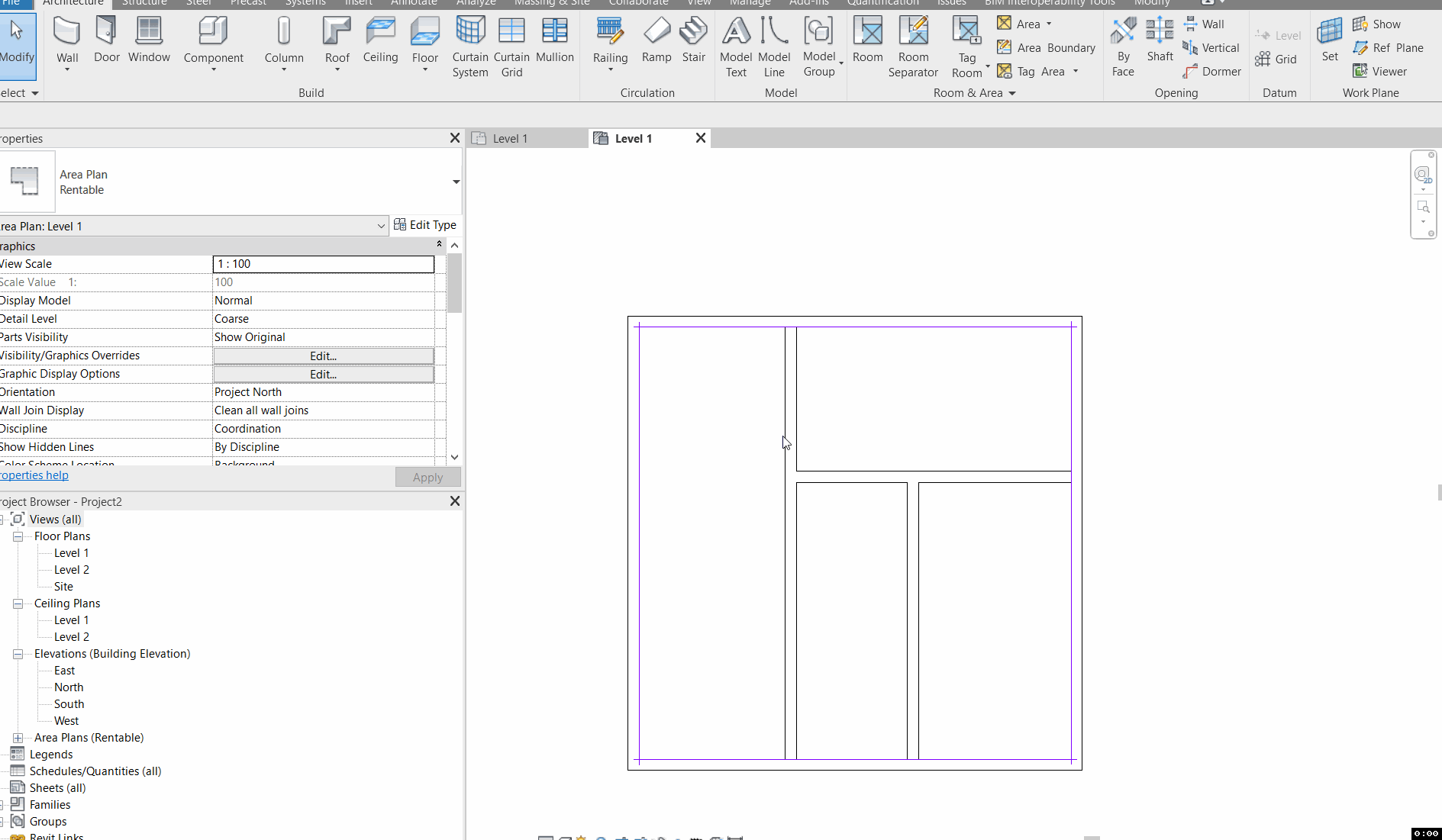Switch to the Annotate ribbon tab
Image resolution: width=1442 pixels, height=840 pixels.
pyautogui.click(x=413, y=3)
